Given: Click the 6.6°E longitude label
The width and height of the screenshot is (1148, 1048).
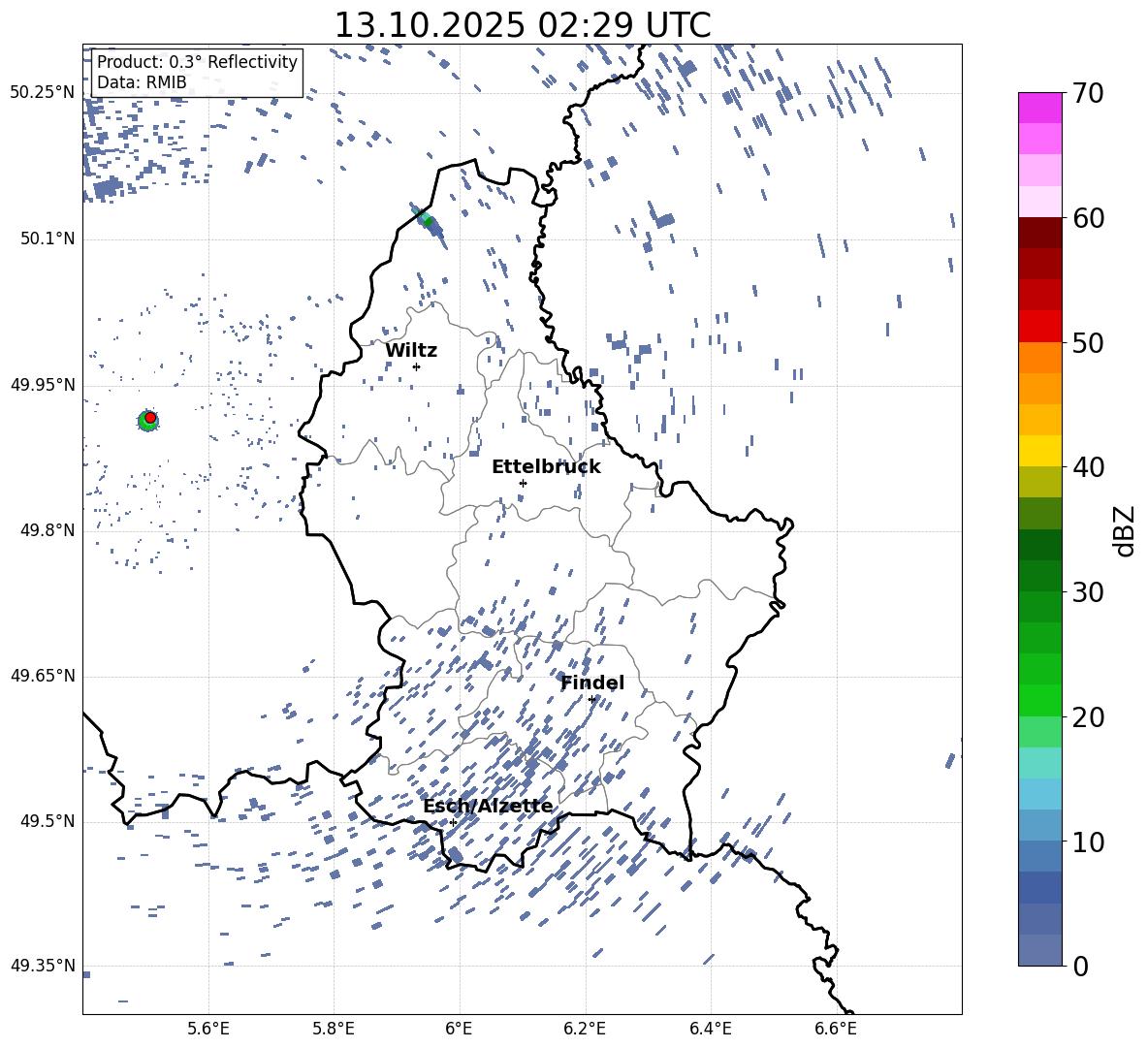Looking at the screenshot, I should pyautogui.click(x=836, y=1029).
